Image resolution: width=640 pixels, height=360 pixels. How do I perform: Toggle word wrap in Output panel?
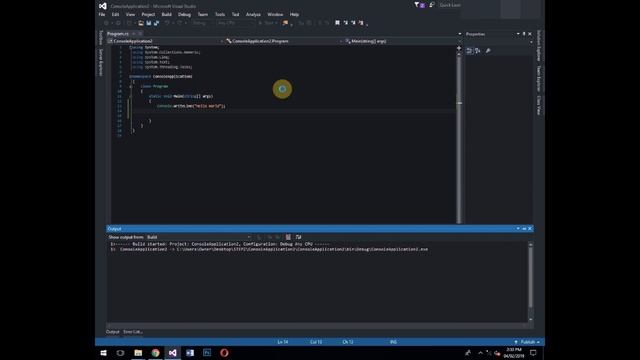[298, 237]
